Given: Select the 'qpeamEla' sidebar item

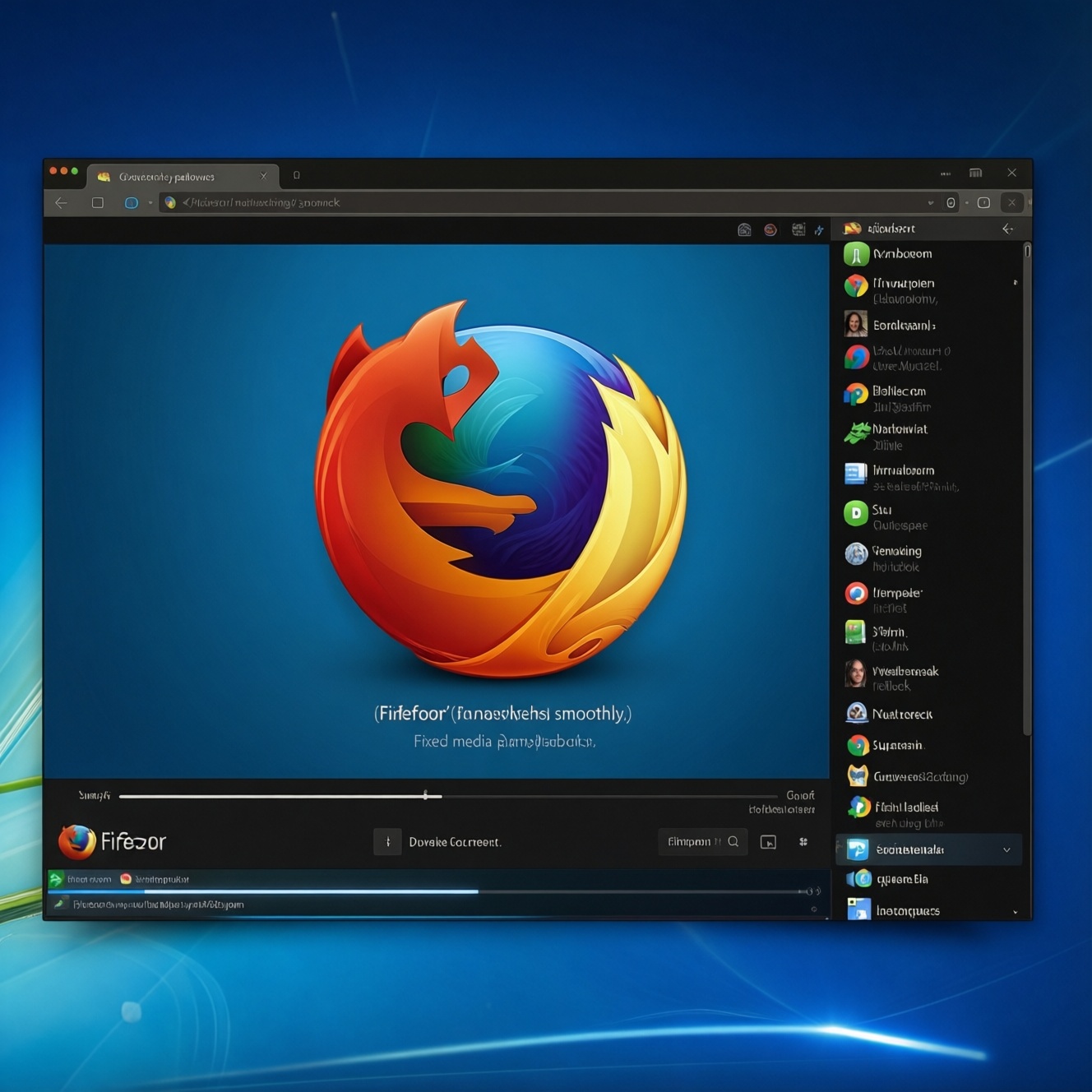Looking at the screenshot, I should click(x=929, y=879).
